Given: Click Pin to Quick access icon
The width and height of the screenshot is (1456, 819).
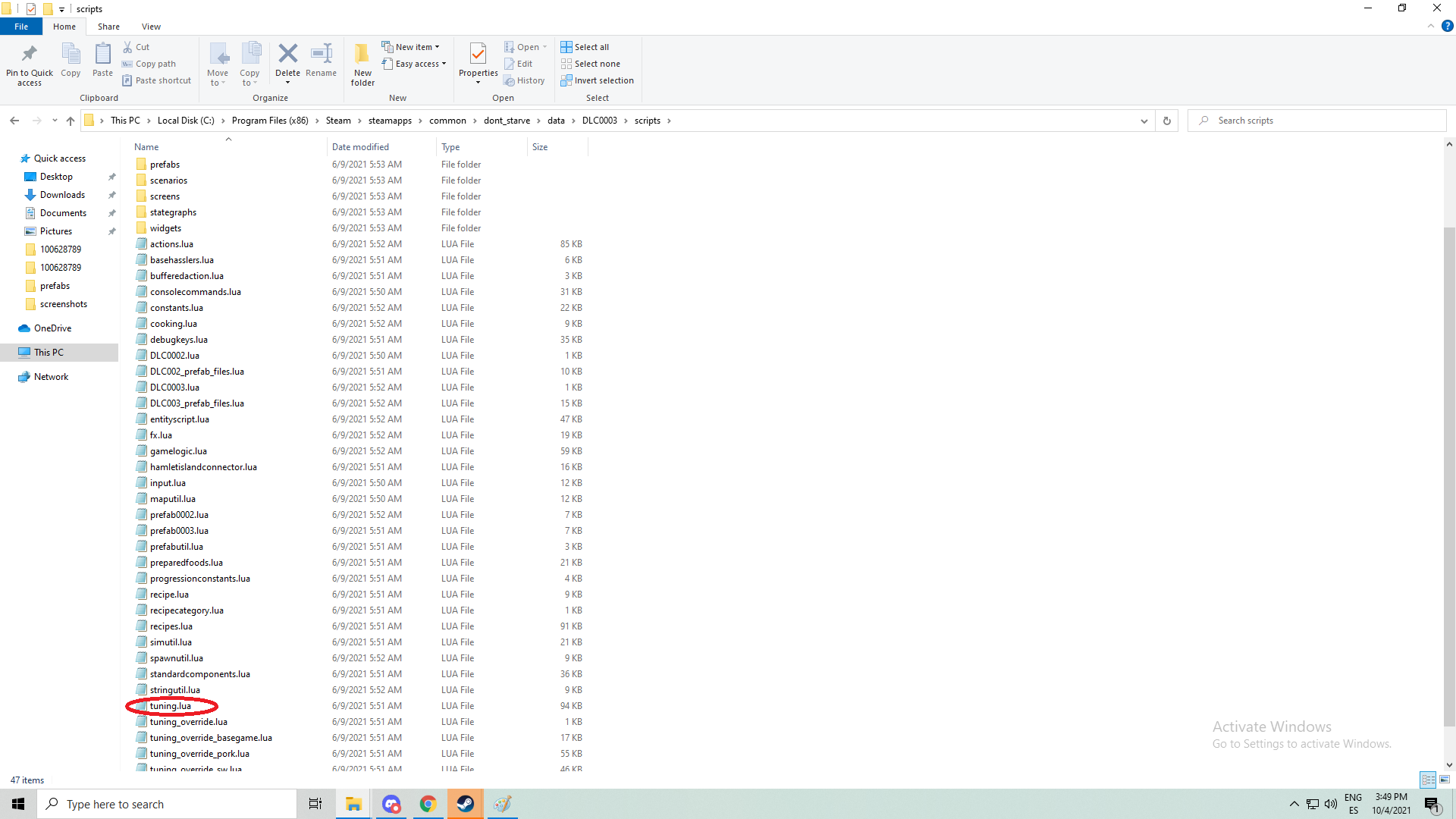Looking at the screenshot, I should click(x=30, y=55).
